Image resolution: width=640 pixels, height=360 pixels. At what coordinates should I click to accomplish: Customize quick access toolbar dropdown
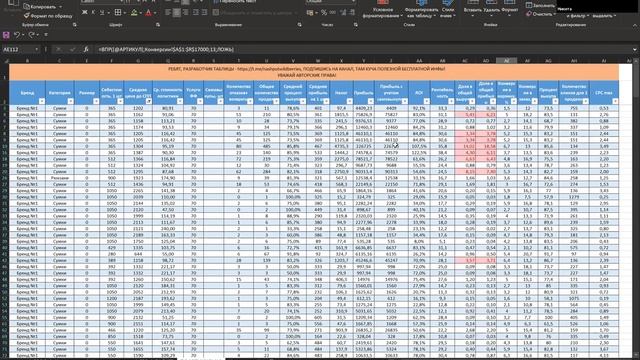pyautogui.click(x=46, y=35)
